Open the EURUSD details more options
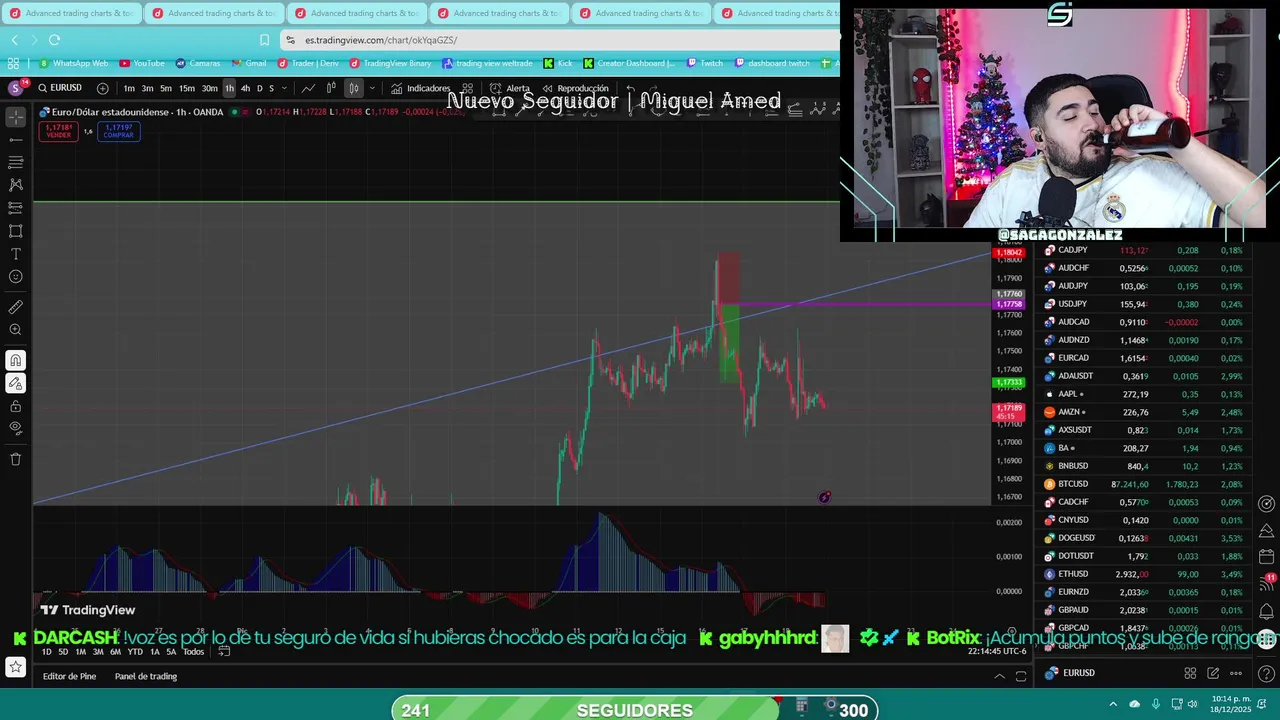Viewport: 1280px width, 720px height. [x=1236, y=673]
